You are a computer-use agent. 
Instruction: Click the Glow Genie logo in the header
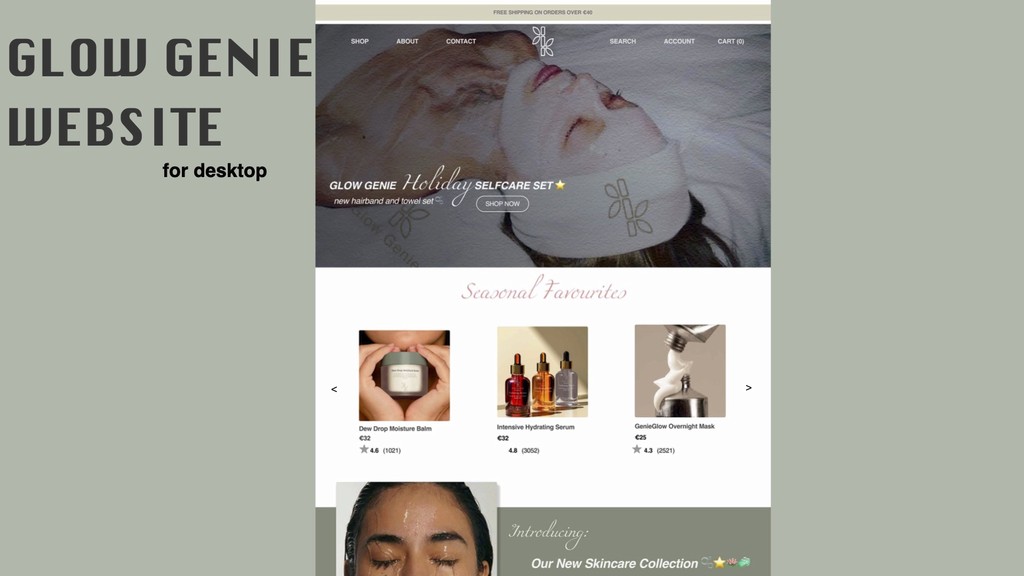[542, 41]
